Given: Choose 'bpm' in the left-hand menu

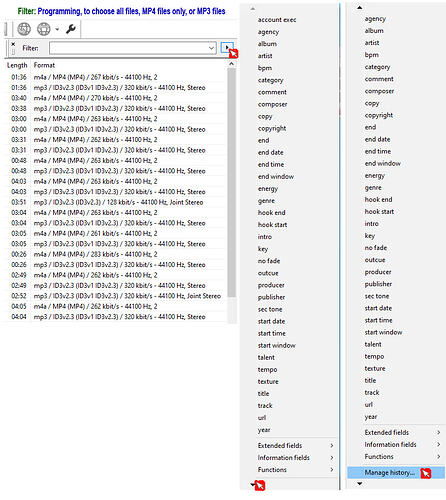Looking at the screenshot, I should point(265,68).
